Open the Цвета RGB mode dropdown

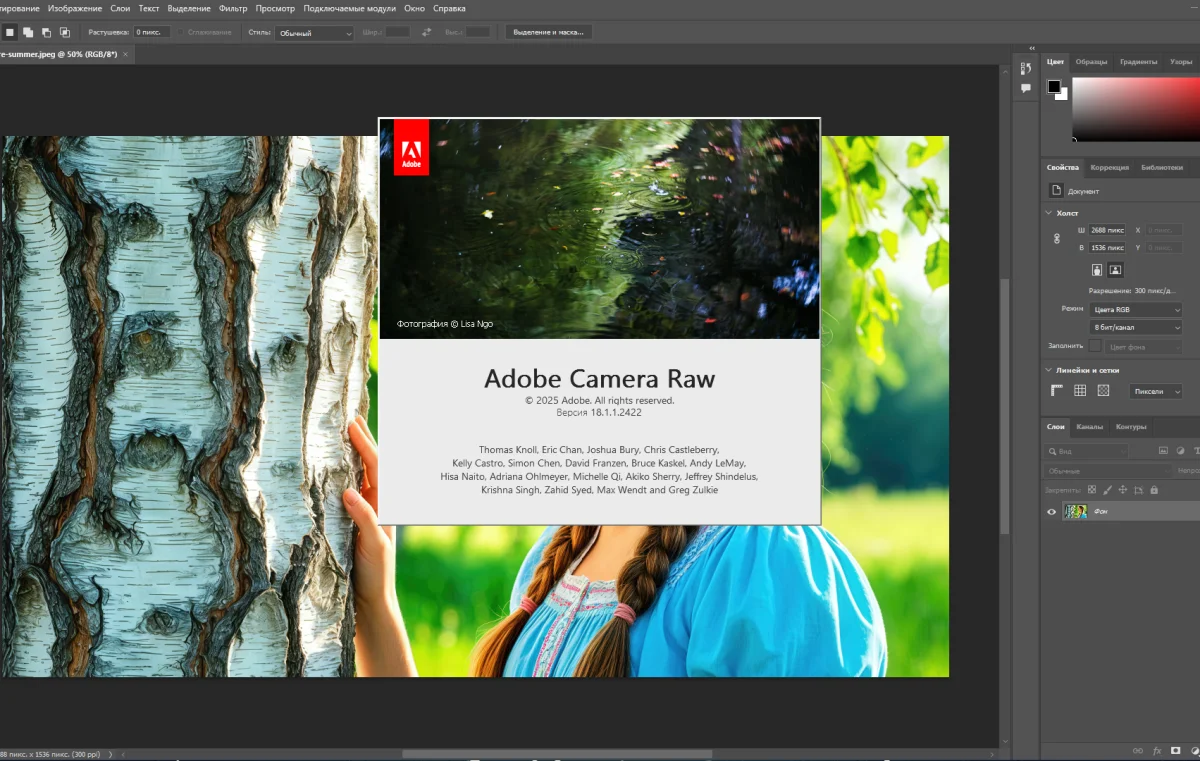[1136, 309]
